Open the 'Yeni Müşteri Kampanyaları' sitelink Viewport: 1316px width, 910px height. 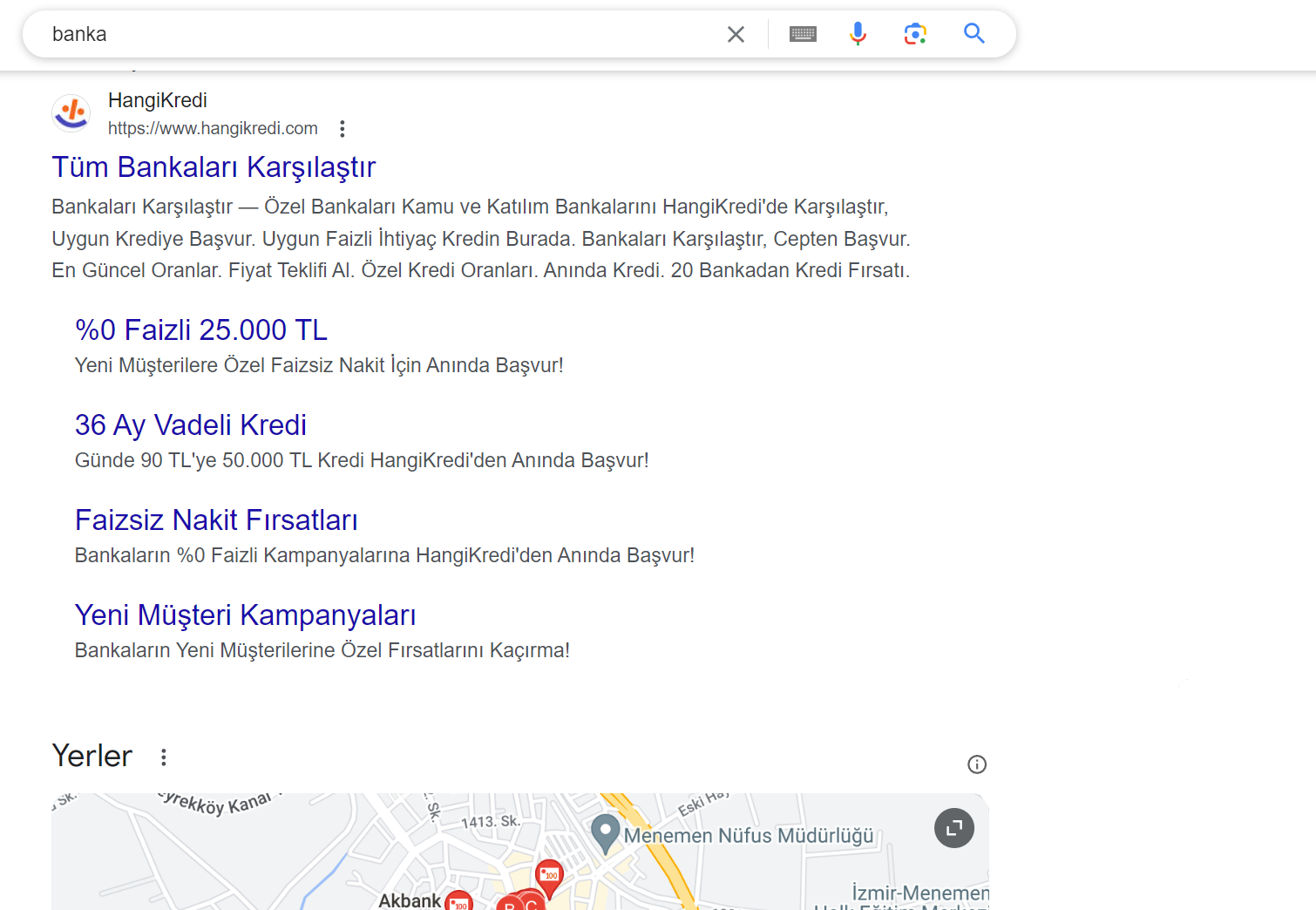[x=246, y=615]
